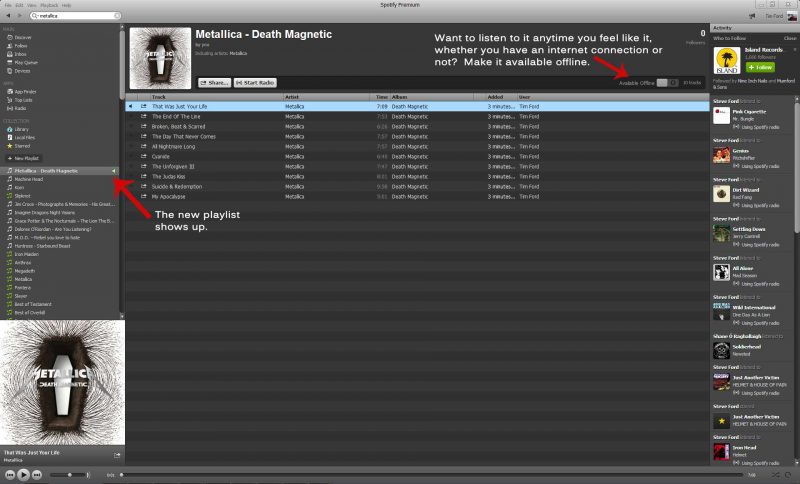
Task: Open the Playback menu
Action: click(x=48, y=5)
